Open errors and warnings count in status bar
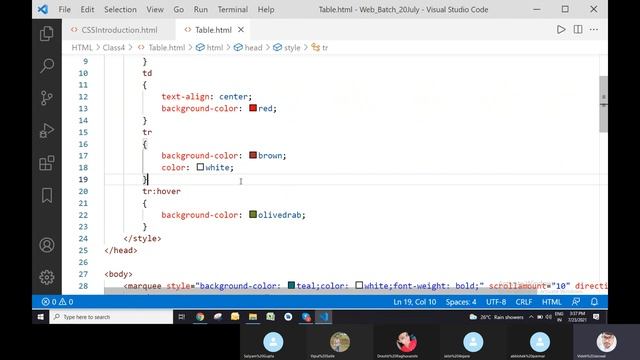This screenshot has height=360, width=640. coord(57,302)
